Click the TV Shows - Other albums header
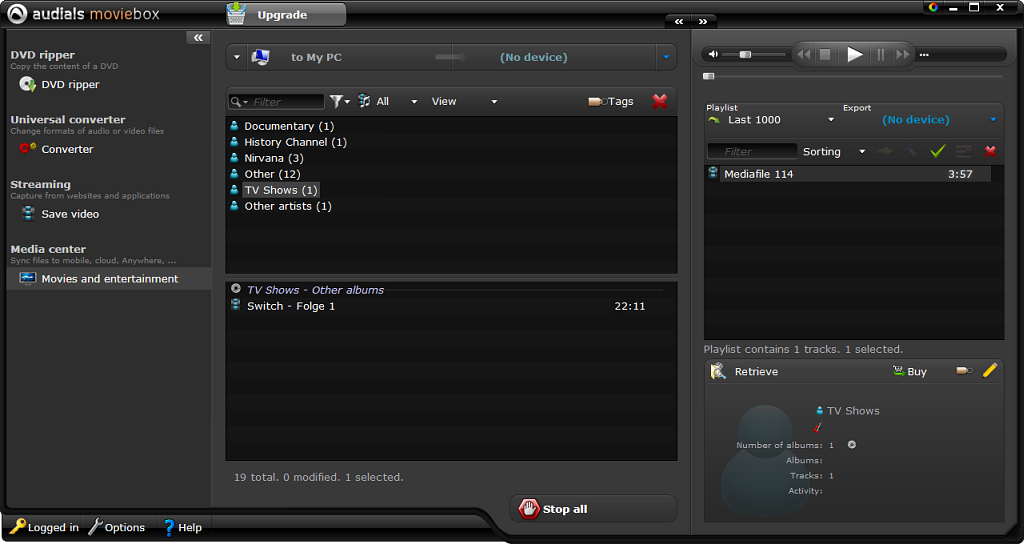Image resolution: width=1024 pixels, height=544 pixels. click(x=315, y=290)
